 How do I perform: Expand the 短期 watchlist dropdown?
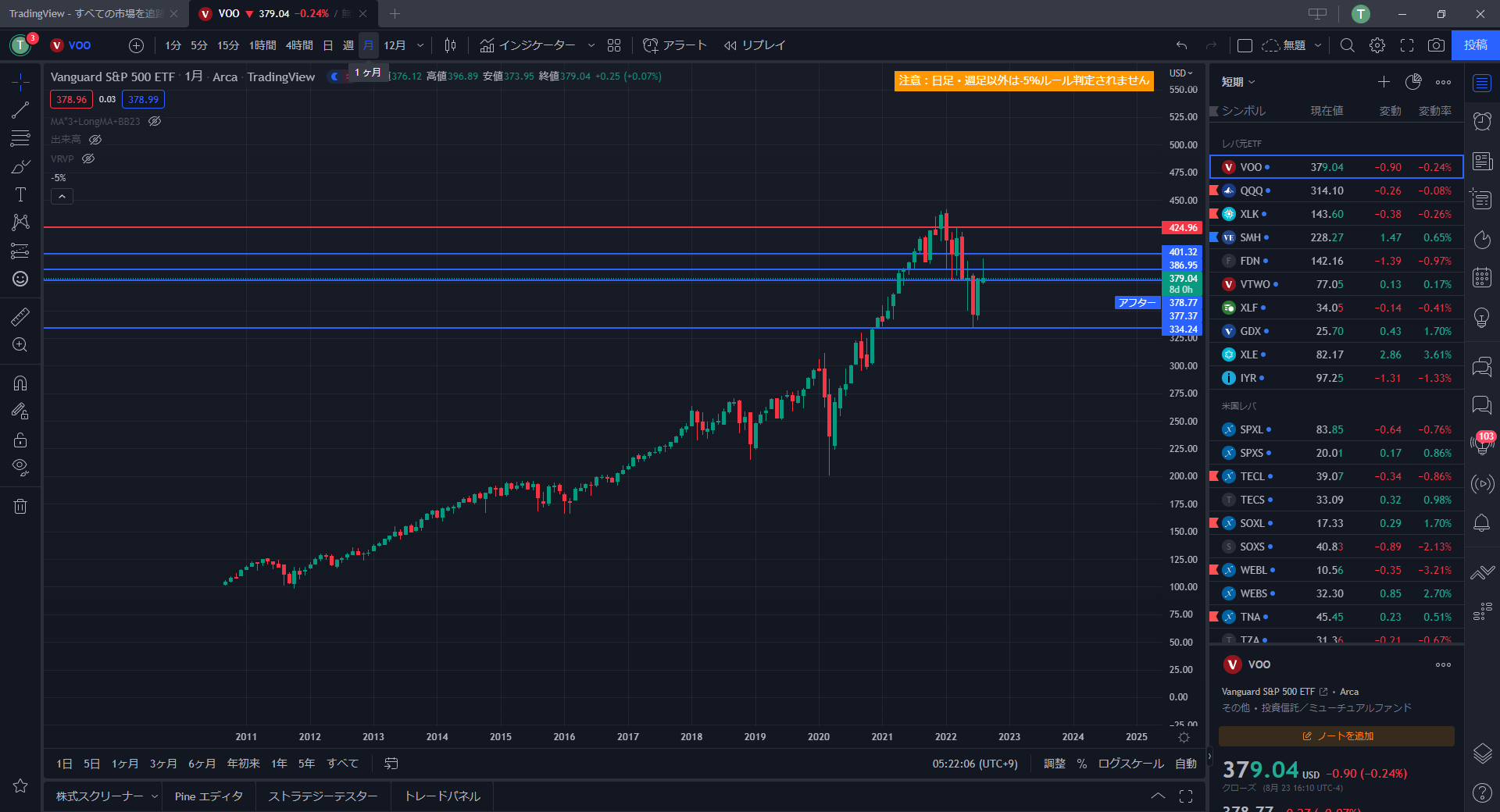(x=1238, y=82)
